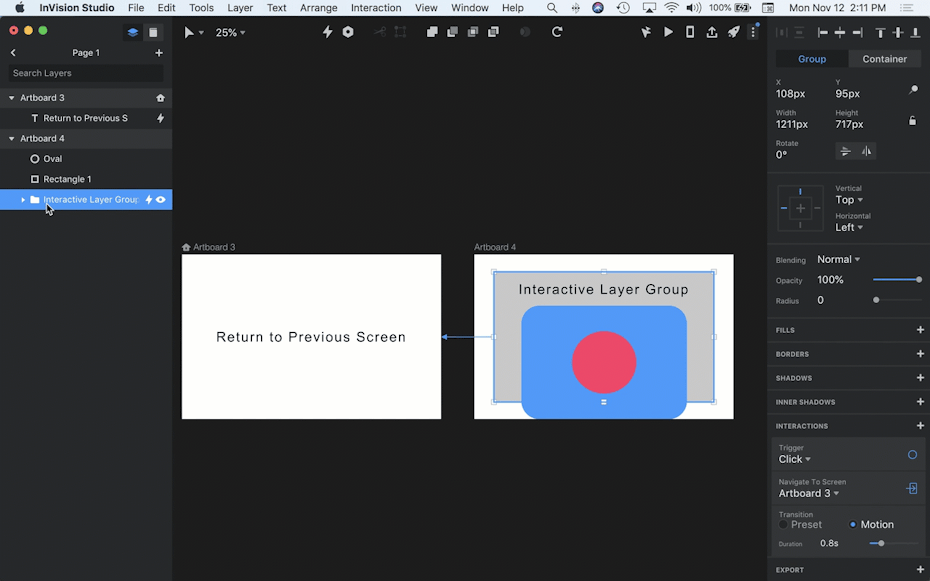Switch to the Layers panel icon
This screenshot has width=930, height=581.
132,32
